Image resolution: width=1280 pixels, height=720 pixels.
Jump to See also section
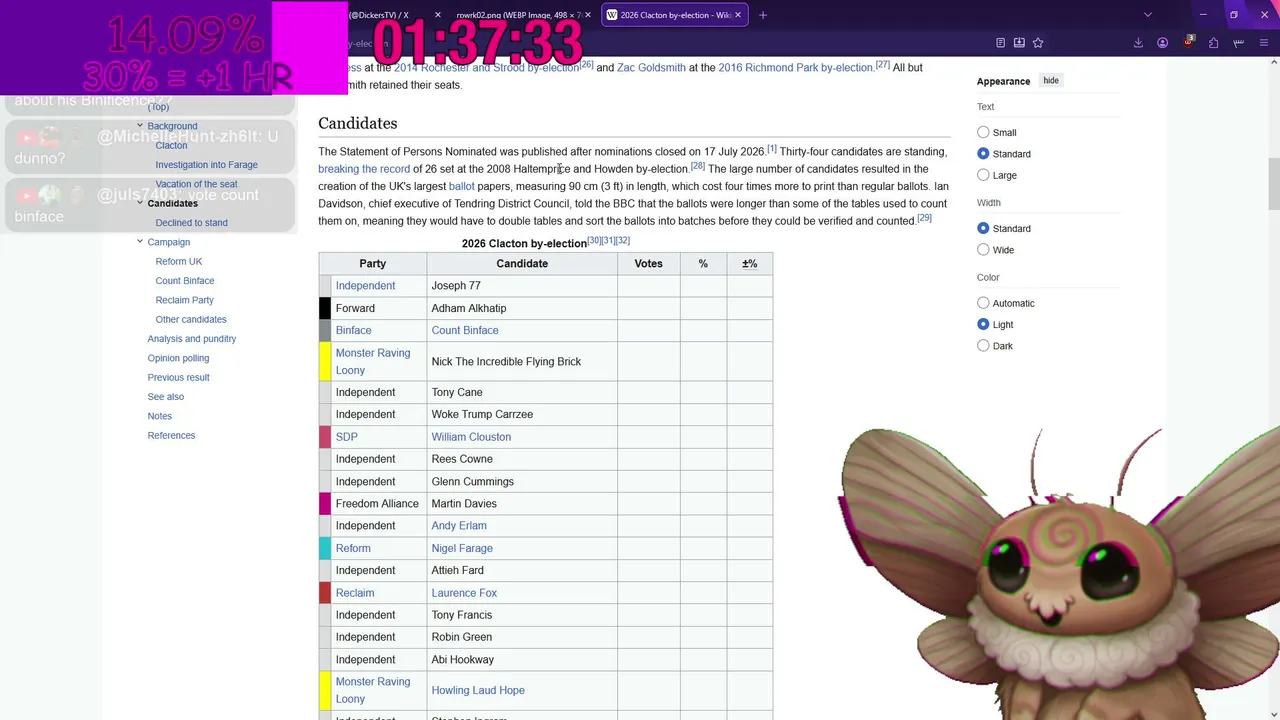point(165,397)
